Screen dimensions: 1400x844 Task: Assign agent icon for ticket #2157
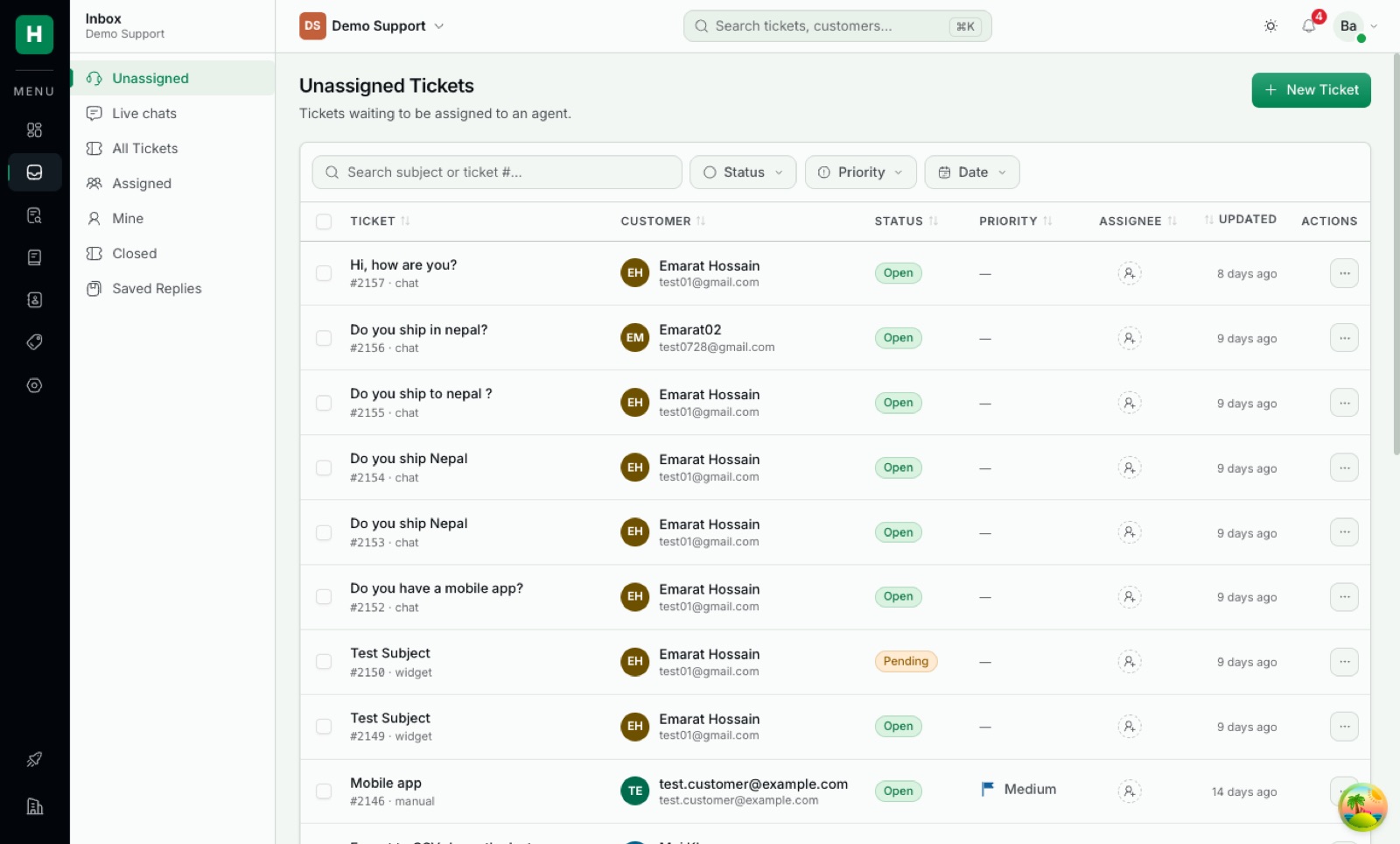[x=1130, y=273]
